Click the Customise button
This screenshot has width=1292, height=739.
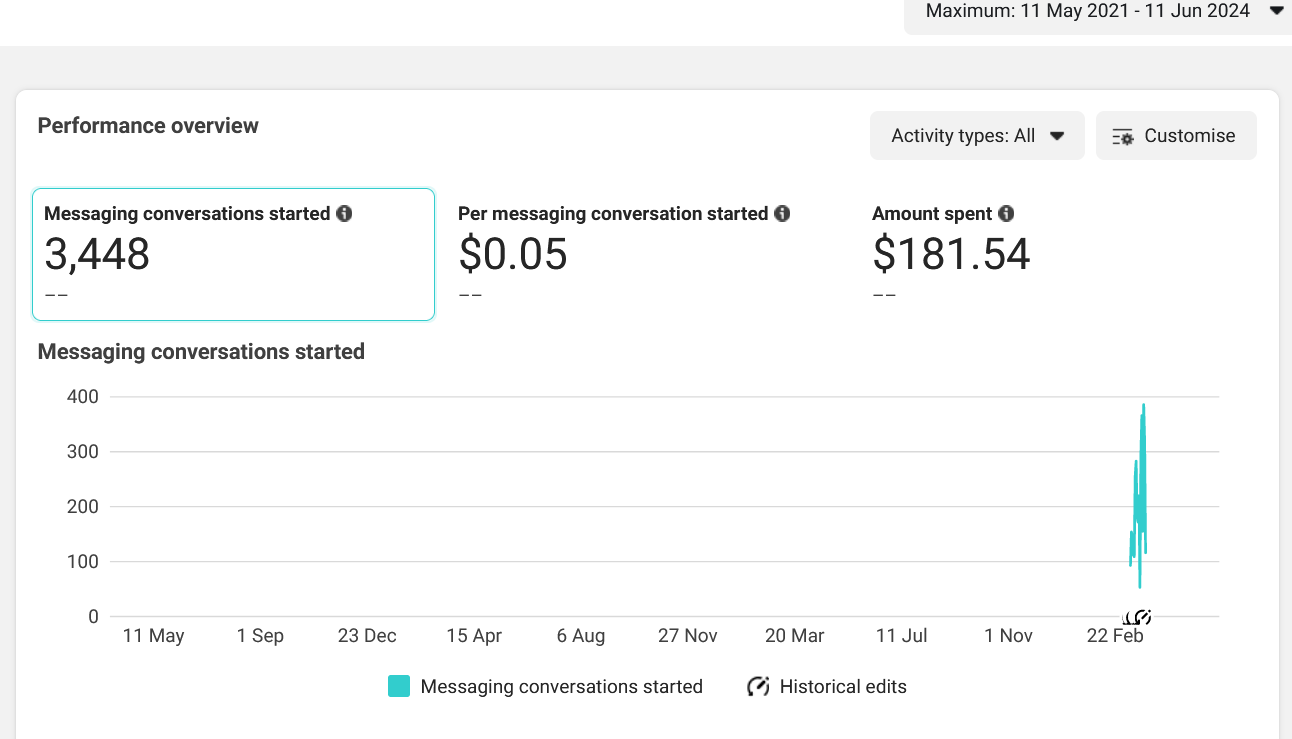click(x=1176, y=136)
